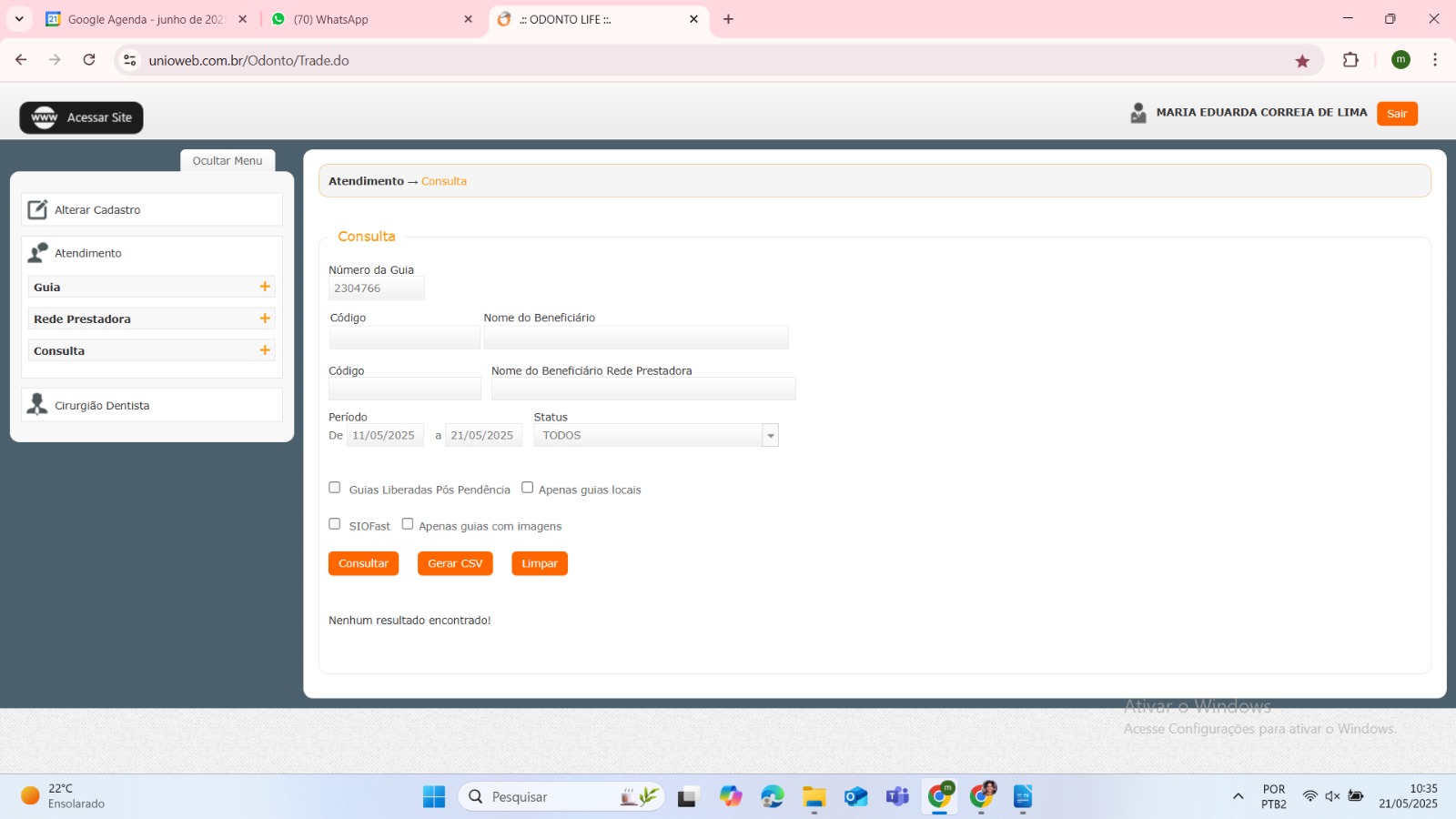Switch to the Google Agenda tab
The height and width of the screenshot is (819, 1456).
(145, 19)
